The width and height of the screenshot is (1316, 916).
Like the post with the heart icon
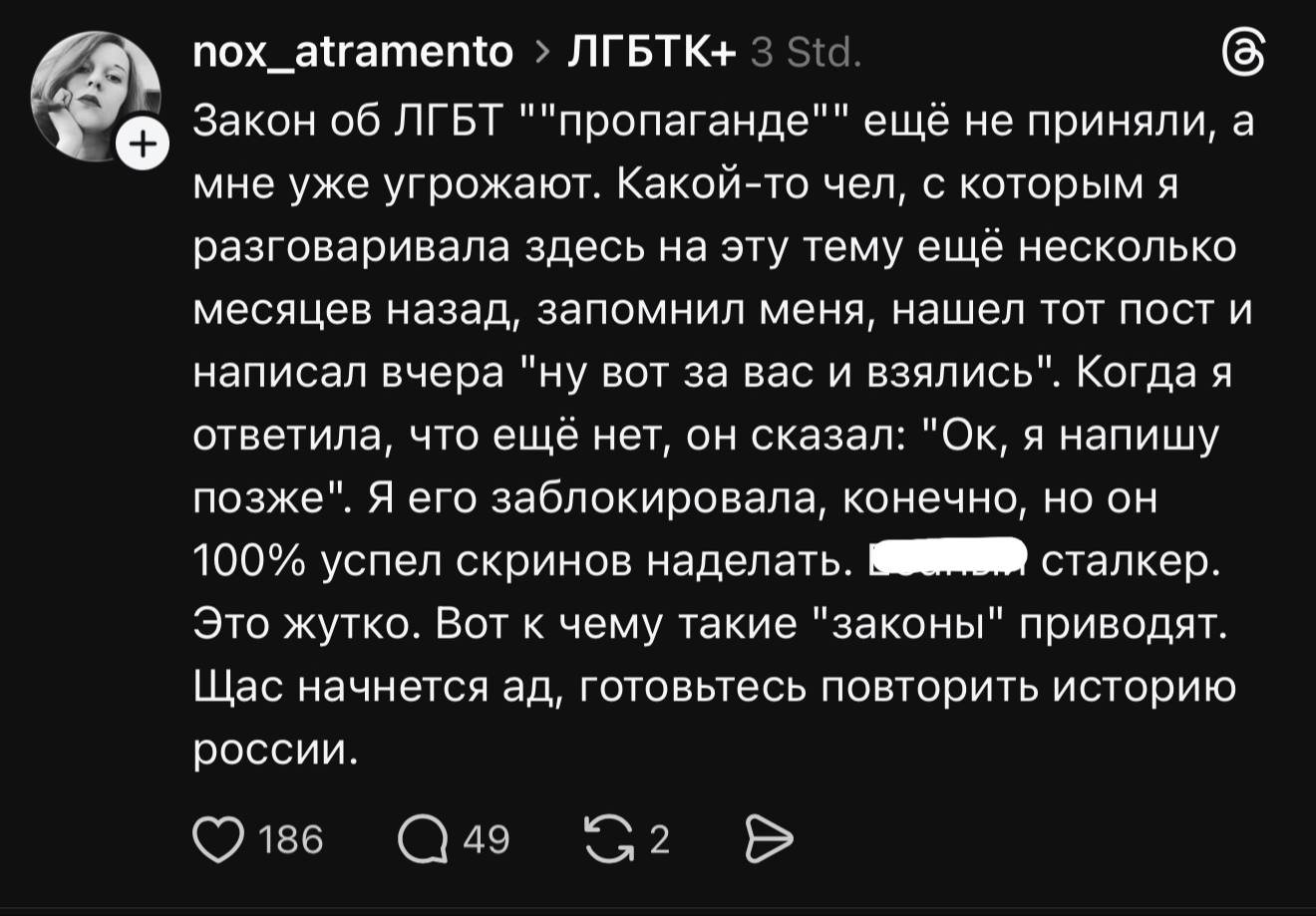coord(218,841)
